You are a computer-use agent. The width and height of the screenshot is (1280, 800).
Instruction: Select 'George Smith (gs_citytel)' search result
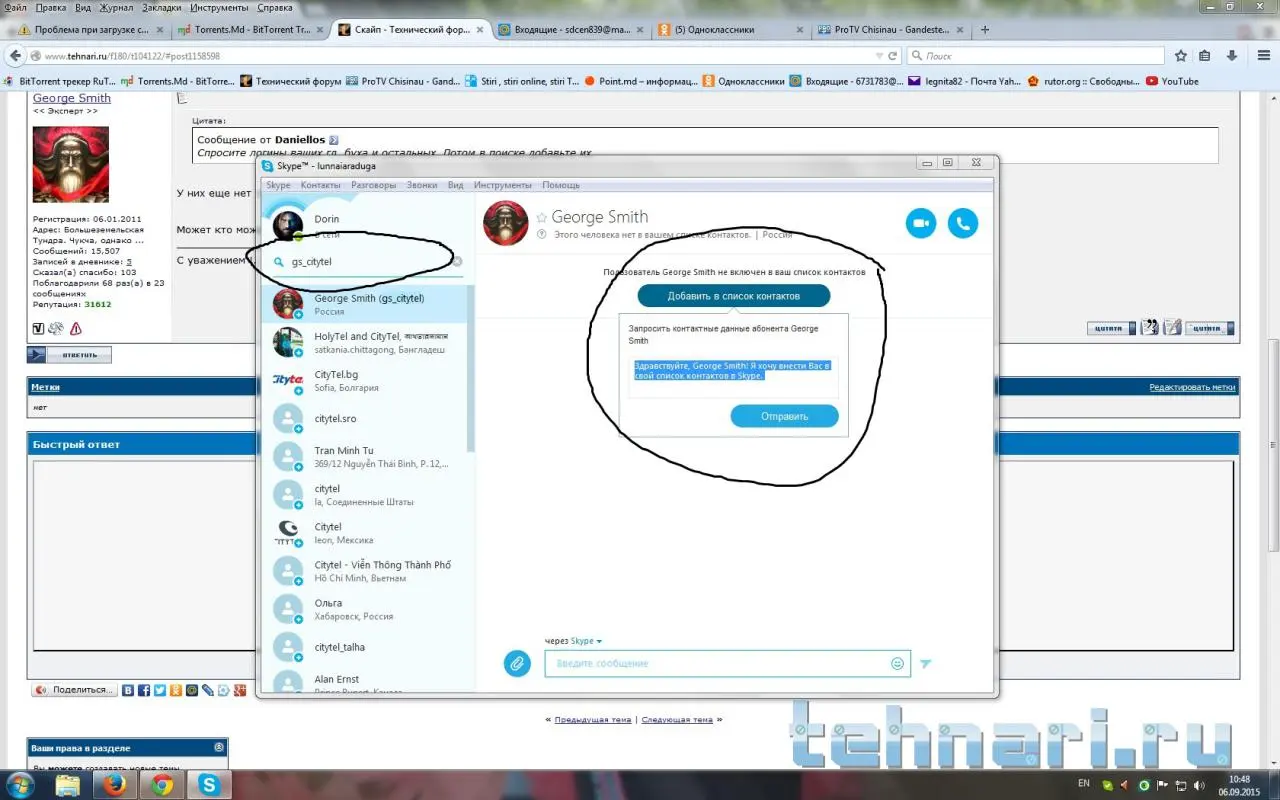pyautogui.click(x=364, y=304)
